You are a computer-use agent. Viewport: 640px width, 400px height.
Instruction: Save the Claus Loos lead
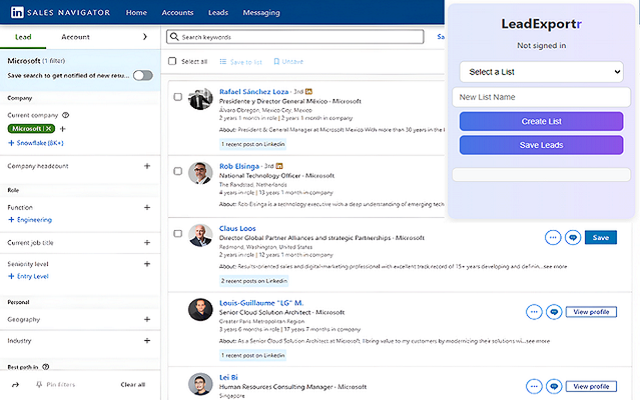click(x=601, y=238)
